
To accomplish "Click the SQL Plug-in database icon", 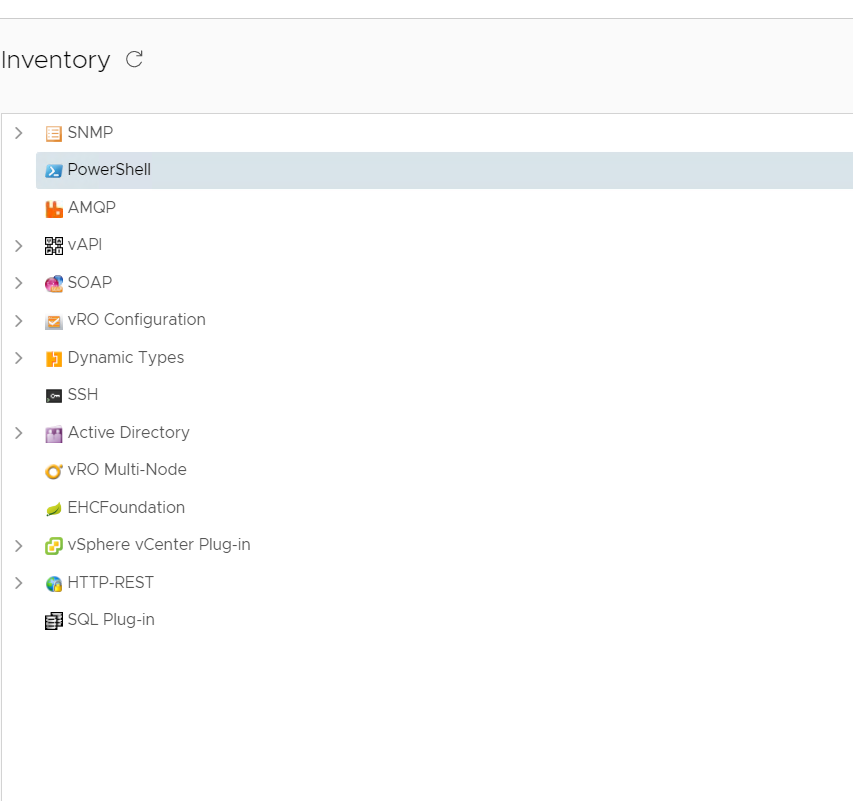I will pyautogui.click(x=53, y=620).
